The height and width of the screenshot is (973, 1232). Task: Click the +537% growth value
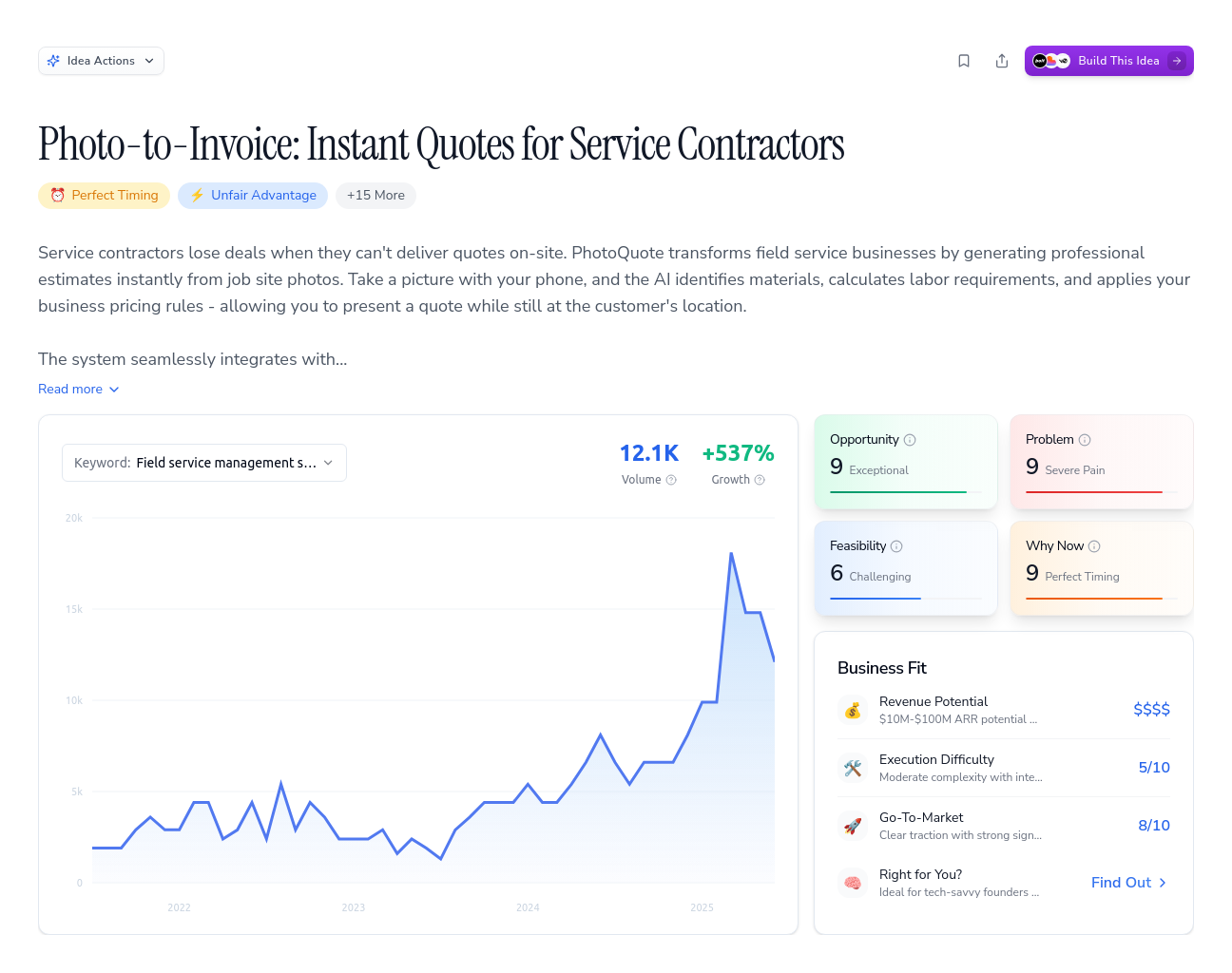pyautogui.click(x=738, y=453)
